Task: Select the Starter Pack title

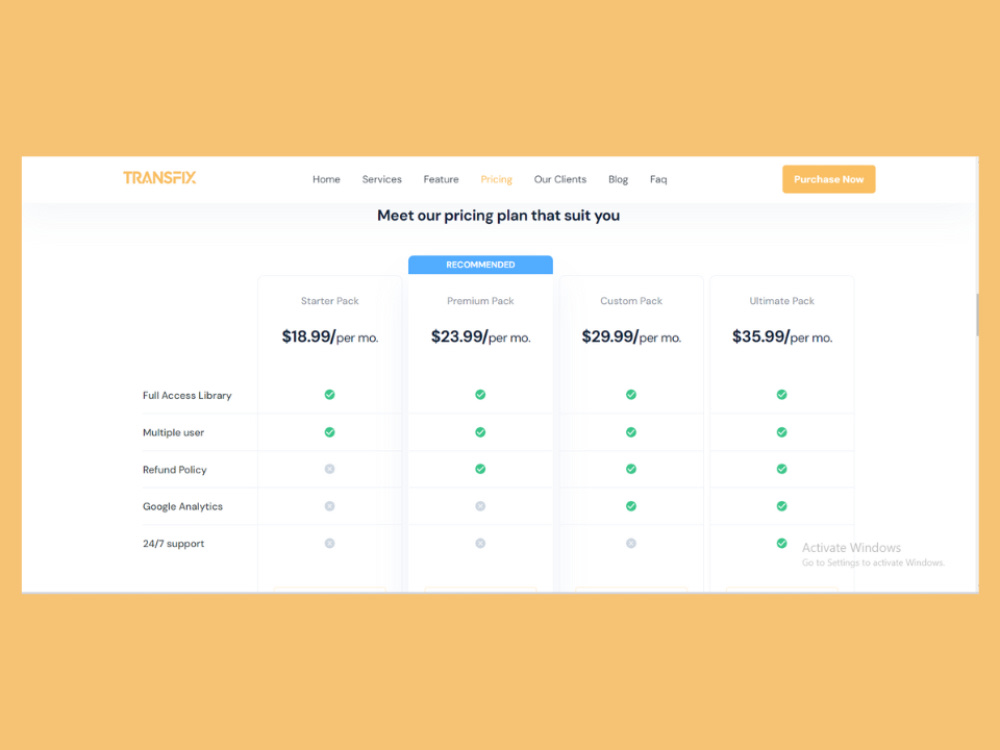Action: 330,301
